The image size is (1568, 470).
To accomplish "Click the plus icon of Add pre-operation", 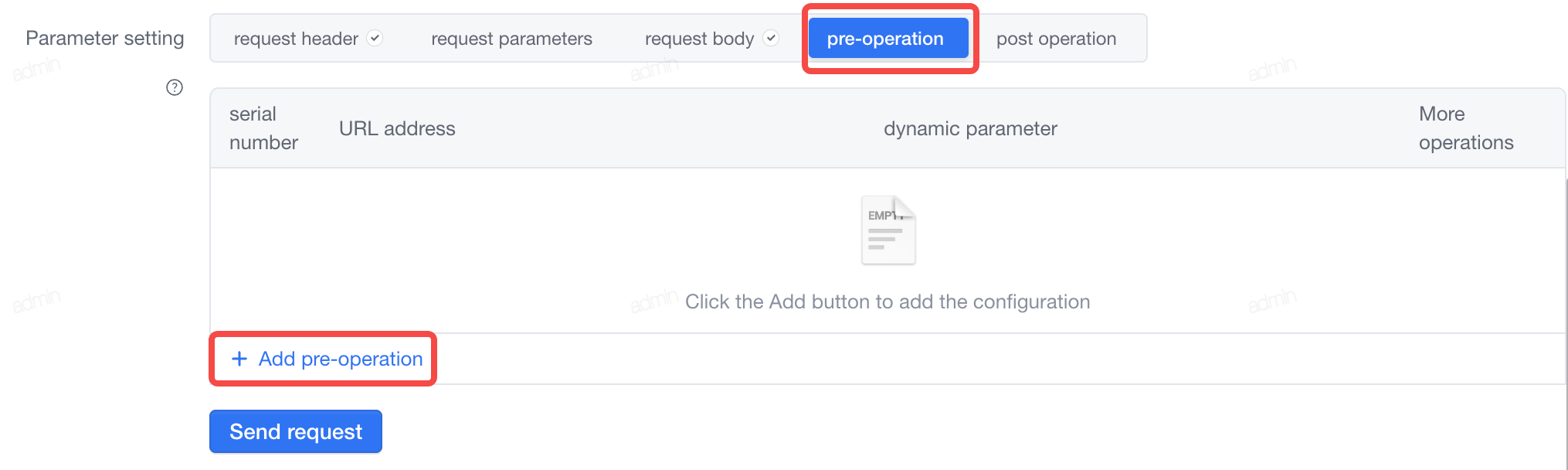I will pos(239,359).
